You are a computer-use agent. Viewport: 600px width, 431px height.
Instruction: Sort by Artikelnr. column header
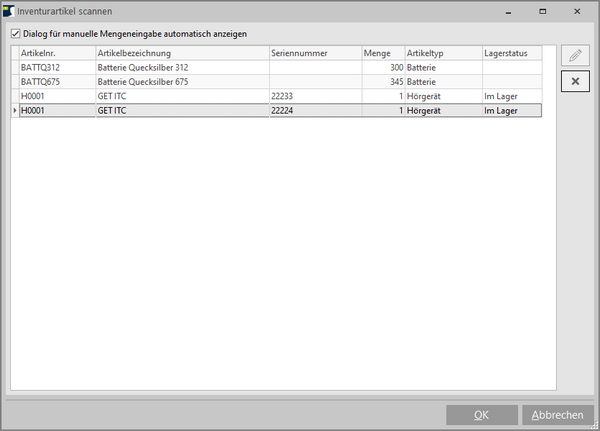56,53
